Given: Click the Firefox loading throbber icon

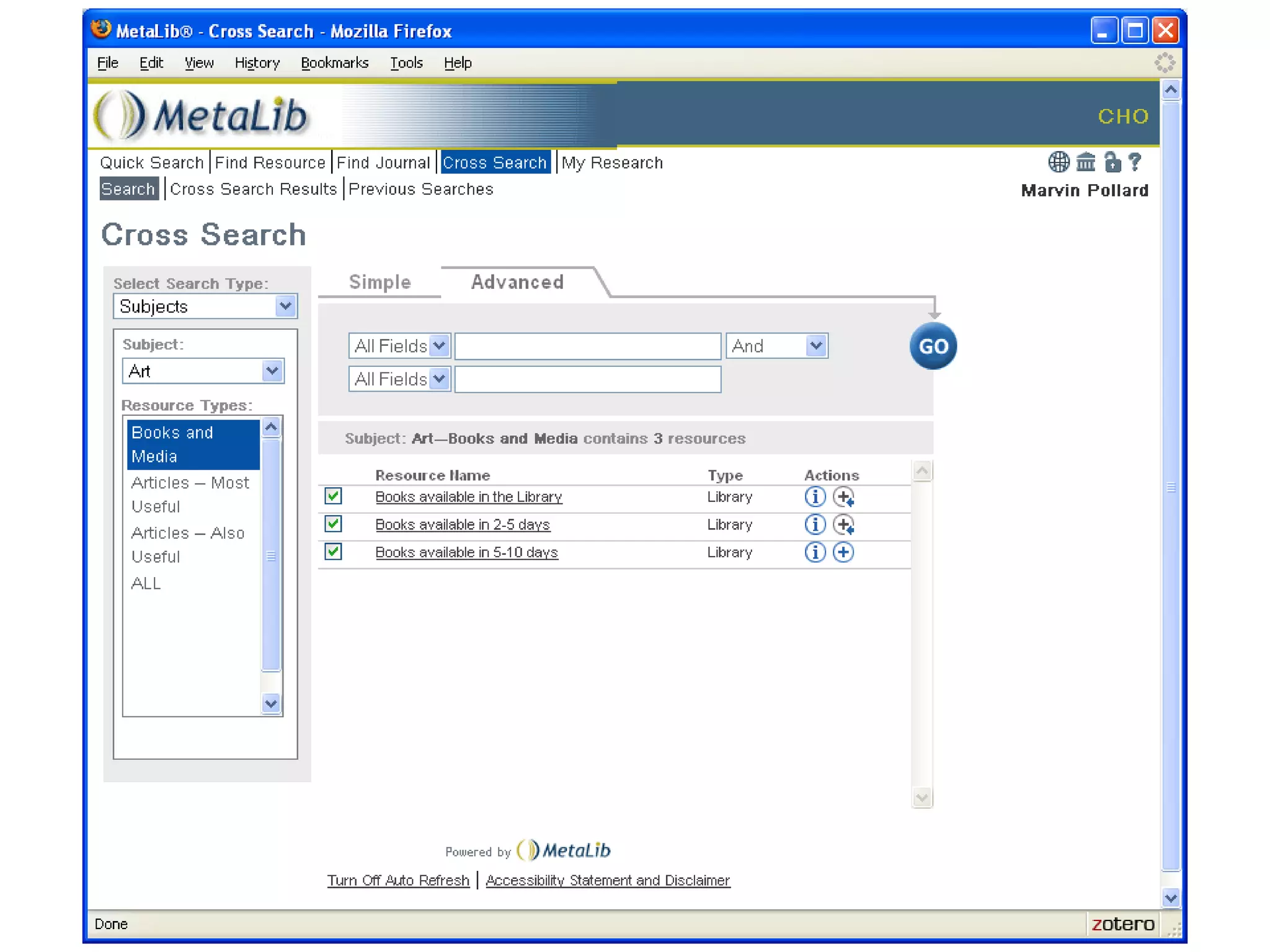Looking at the screenshot, I should (1165, 63).
